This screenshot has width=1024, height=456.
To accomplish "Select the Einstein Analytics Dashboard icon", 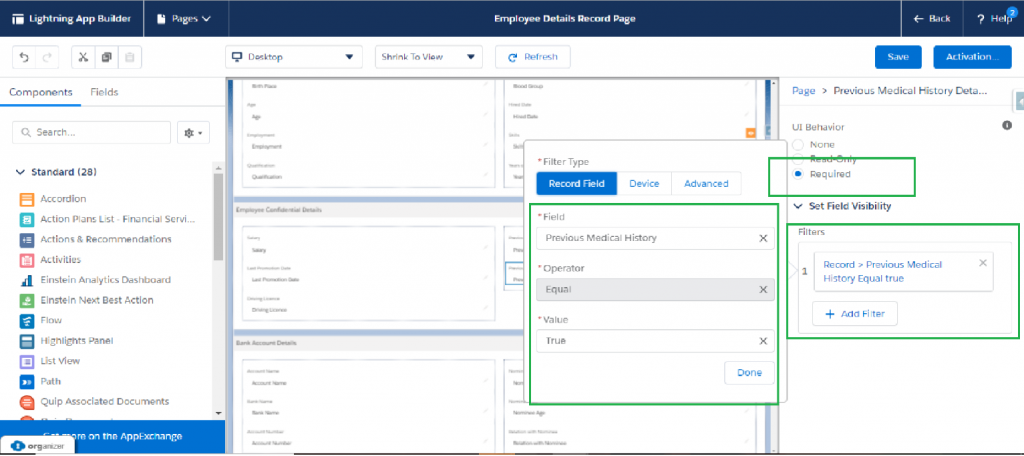I will click(x=27, y=280).
